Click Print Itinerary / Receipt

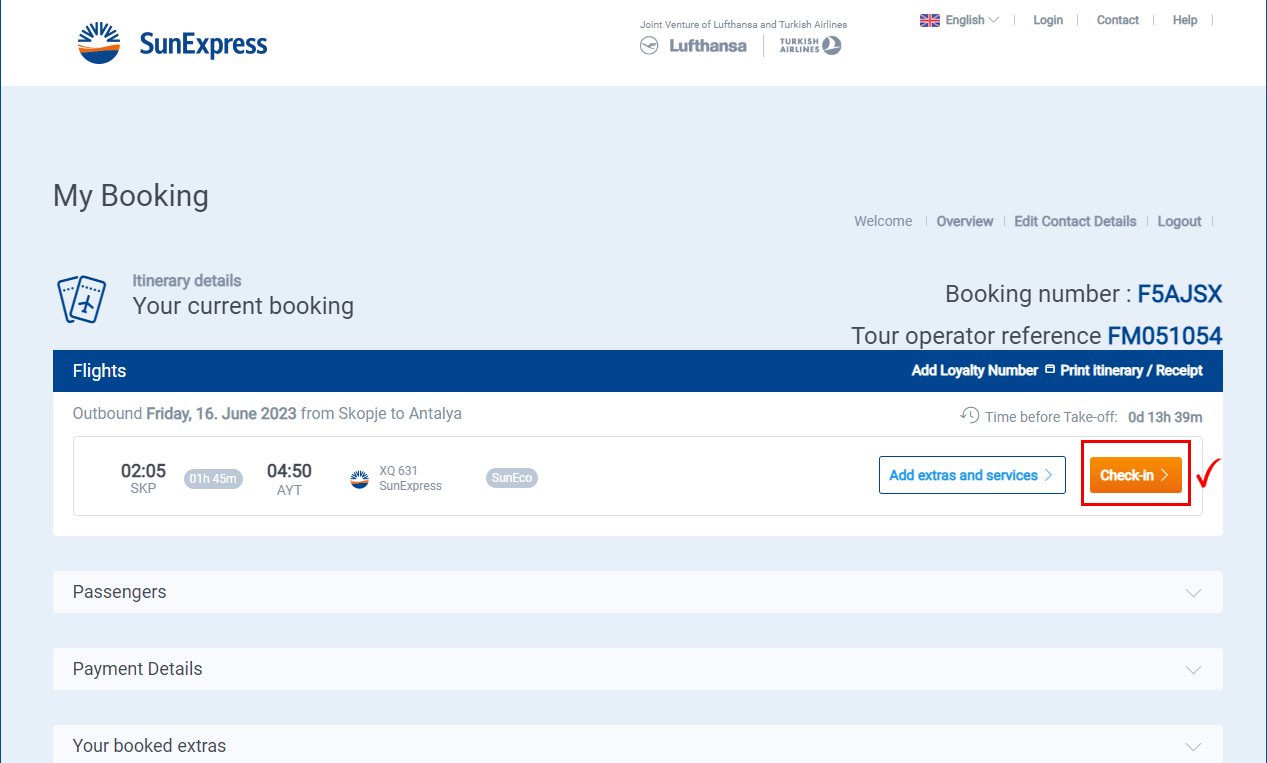tap(1132, 370)
